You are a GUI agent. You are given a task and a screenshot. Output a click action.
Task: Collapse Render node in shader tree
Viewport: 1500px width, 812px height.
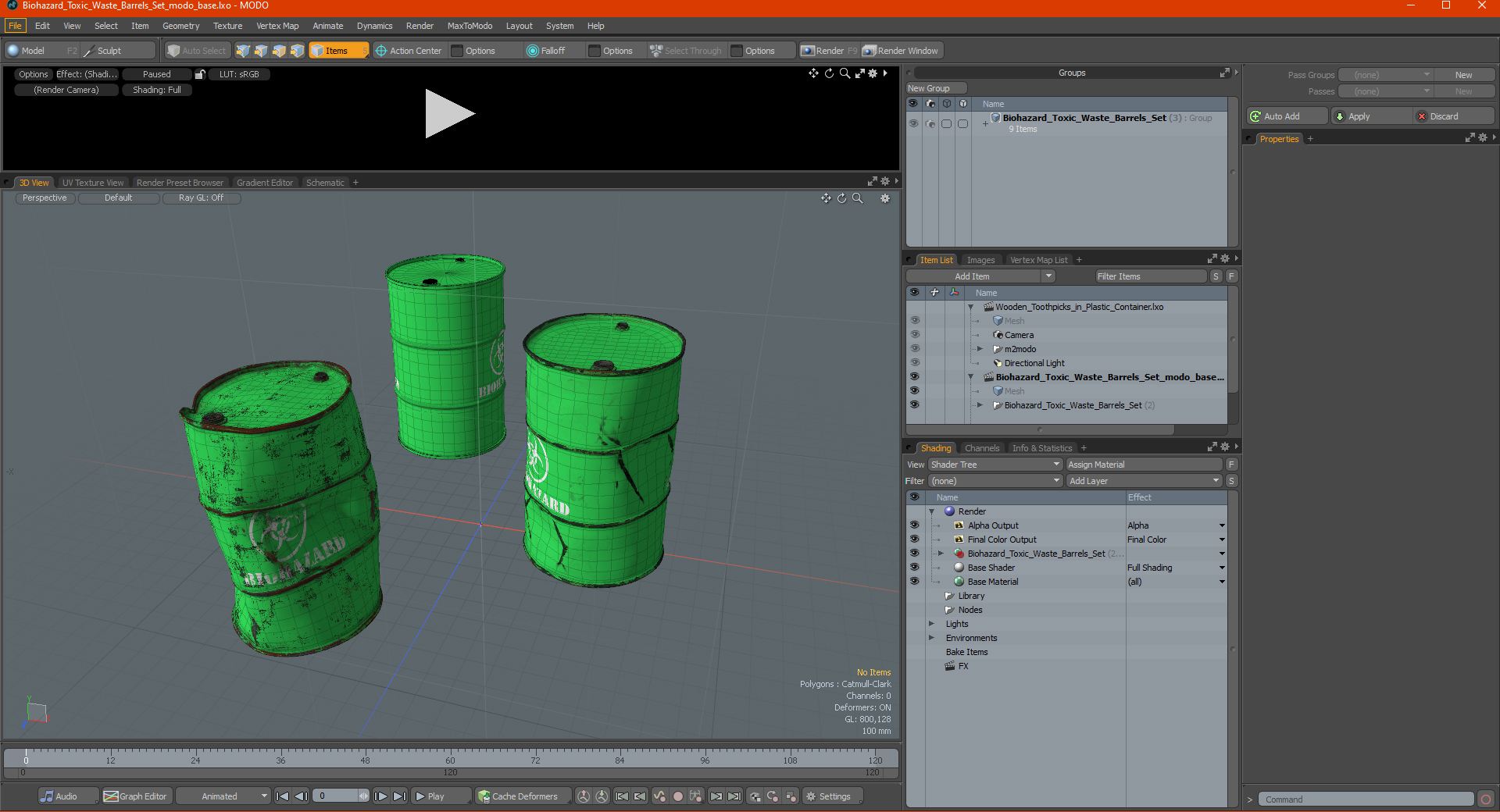(931, 511)
